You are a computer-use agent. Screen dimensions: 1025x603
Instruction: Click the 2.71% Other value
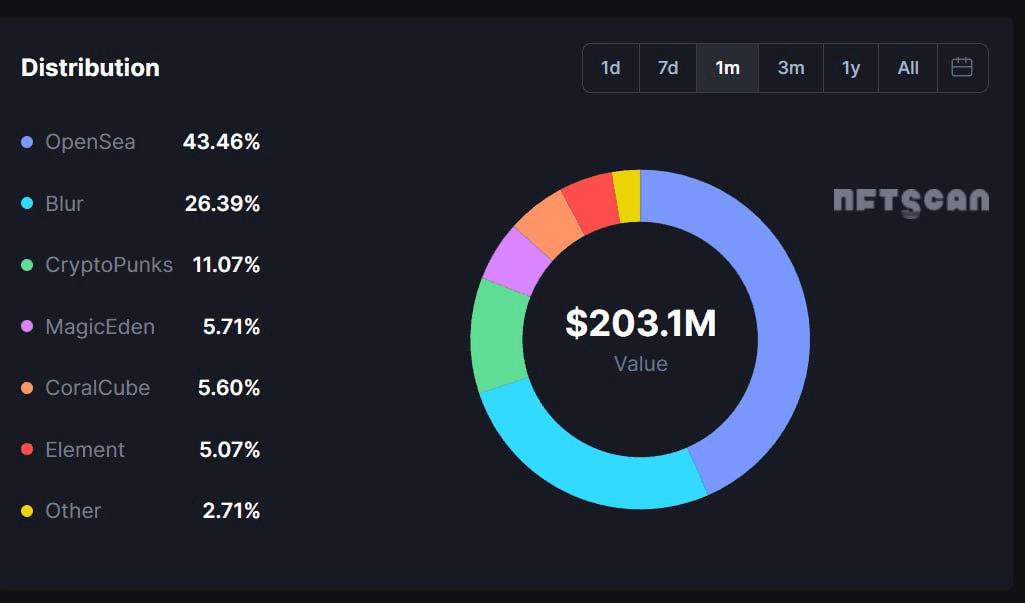coord(231,511)
